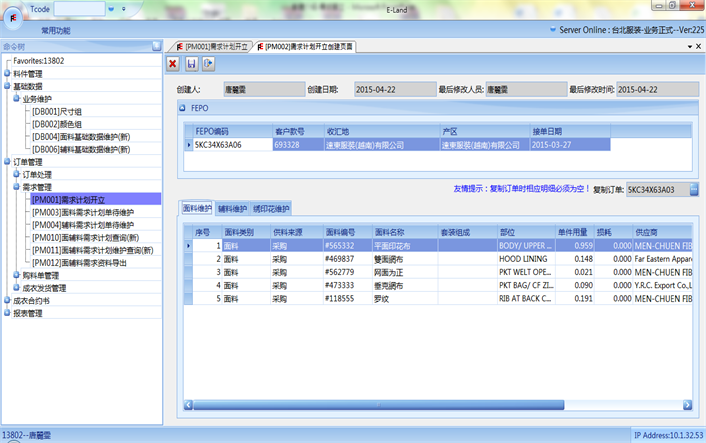Click the exit door toolbar icon

tap(207, 64)
